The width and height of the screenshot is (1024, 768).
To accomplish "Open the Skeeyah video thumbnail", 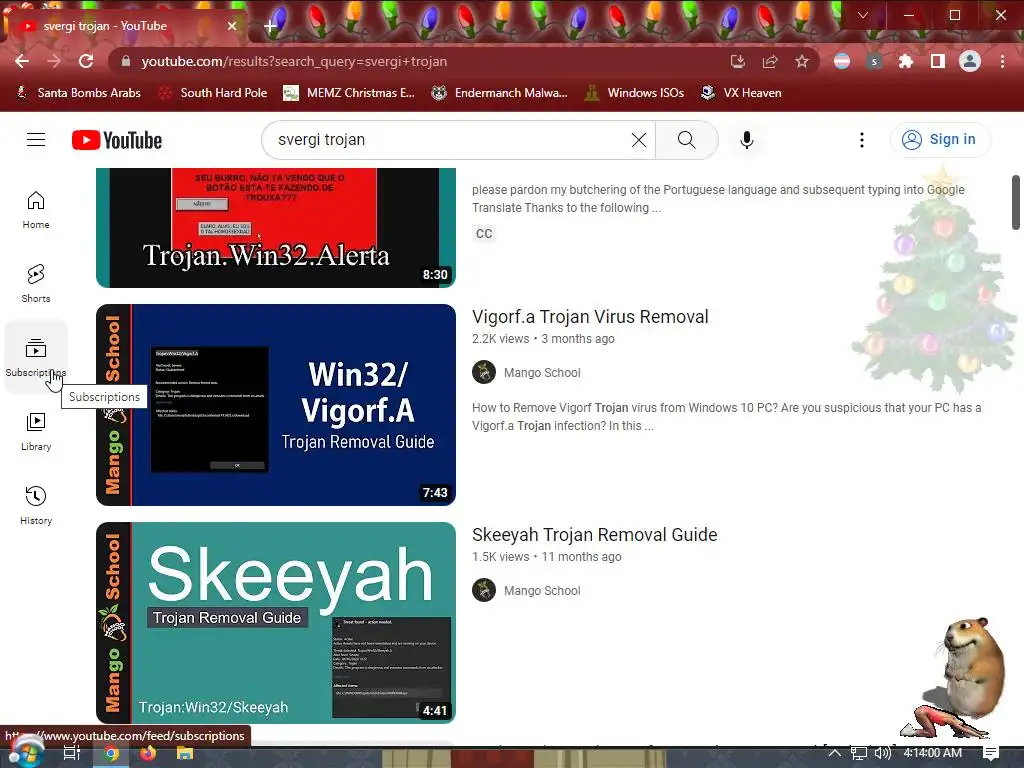I will [x=276, y=622].
